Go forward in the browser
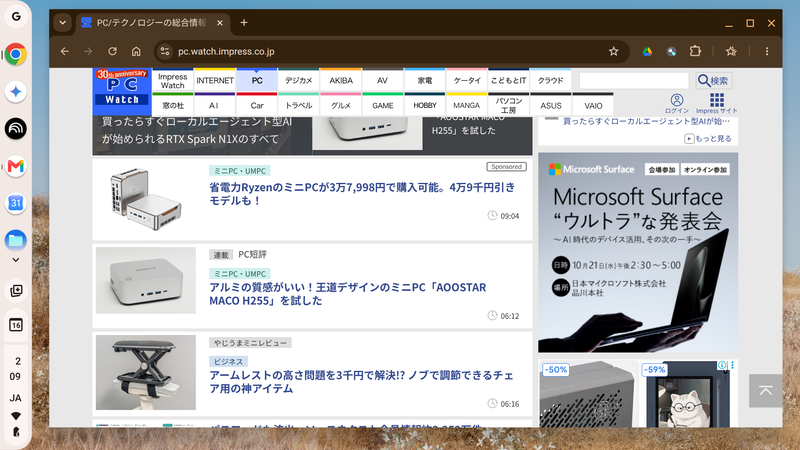Viewport: 800px width, 450px height. tap(88, 51)
